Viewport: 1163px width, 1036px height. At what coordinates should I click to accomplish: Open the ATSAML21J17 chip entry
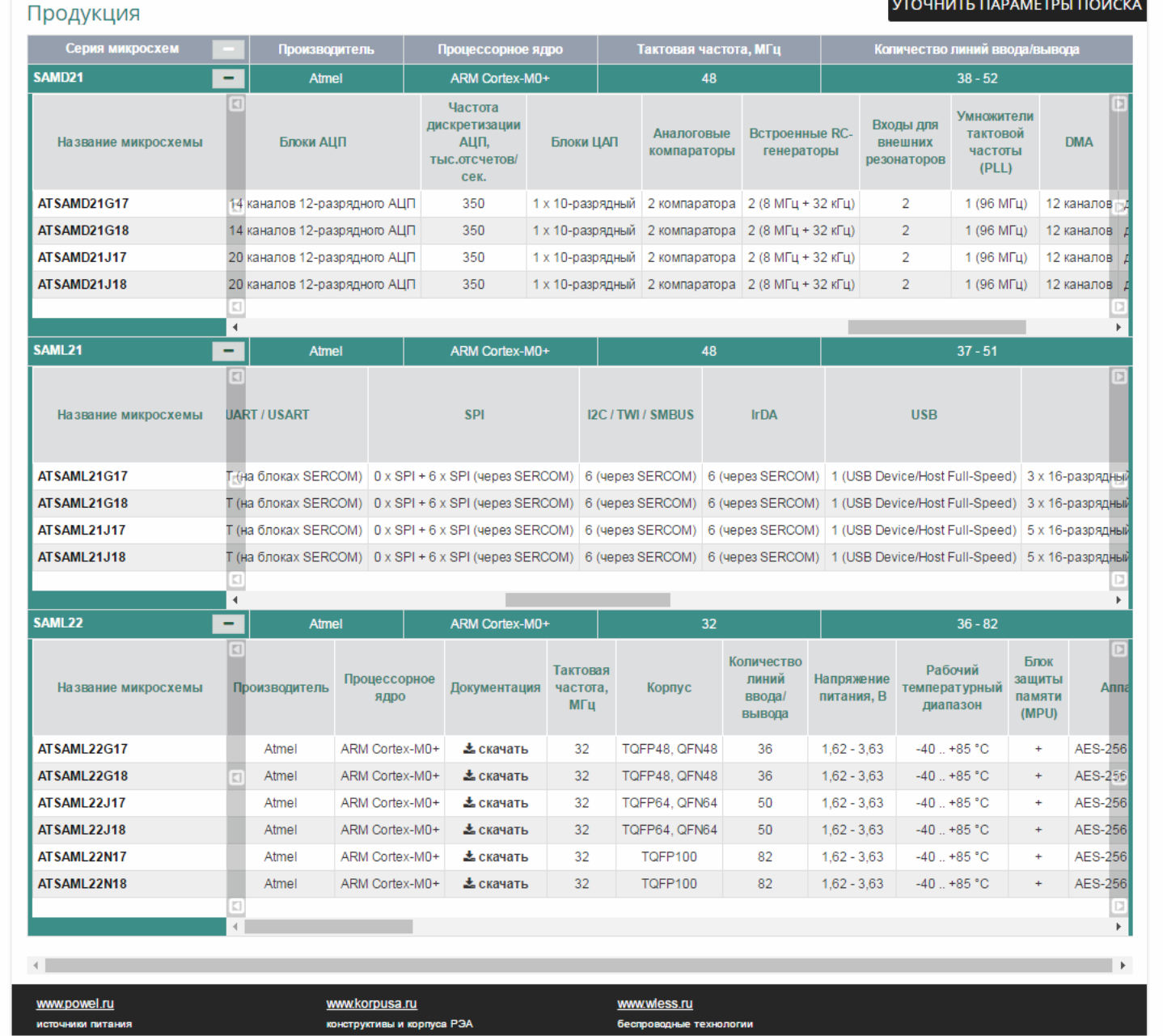(x=82, y=531)
